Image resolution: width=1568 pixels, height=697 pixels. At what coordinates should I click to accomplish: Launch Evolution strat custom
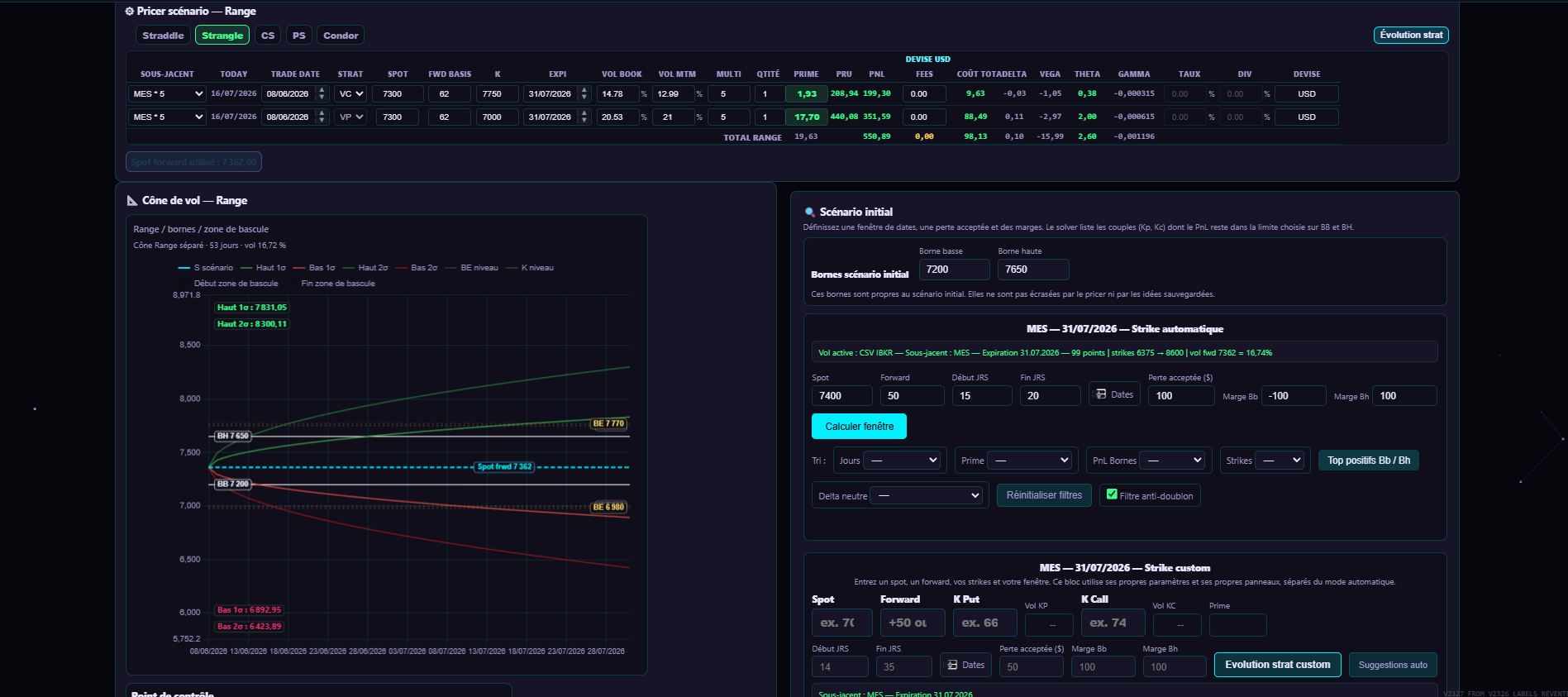pos(1277,665)
